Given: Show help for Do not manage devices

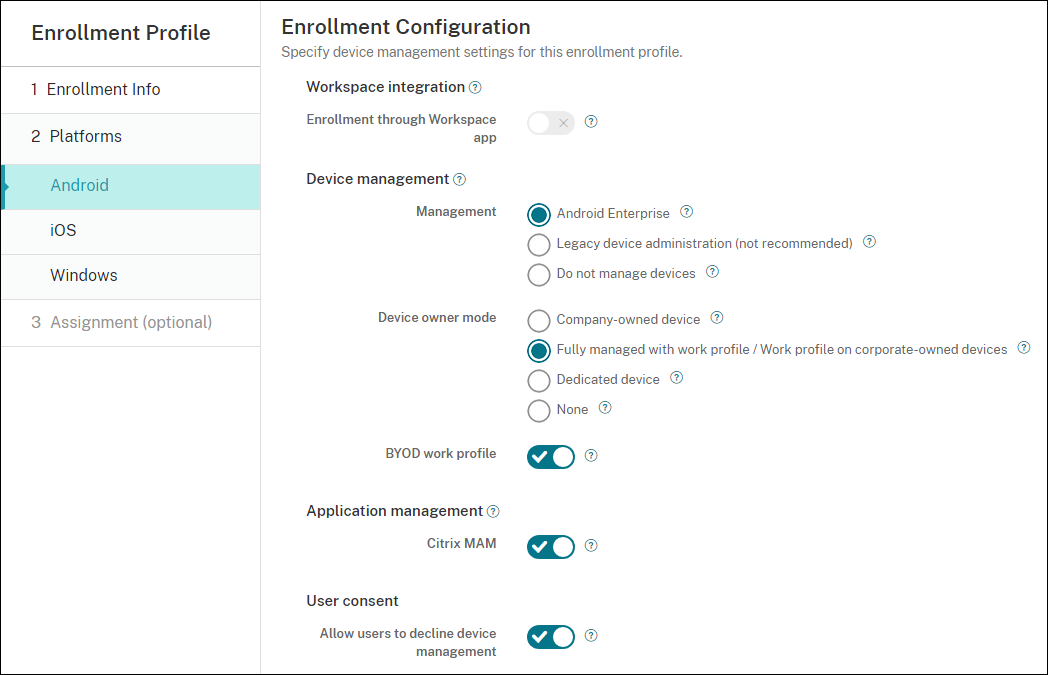Looking at the screenshot, I should tap(713, 272).
